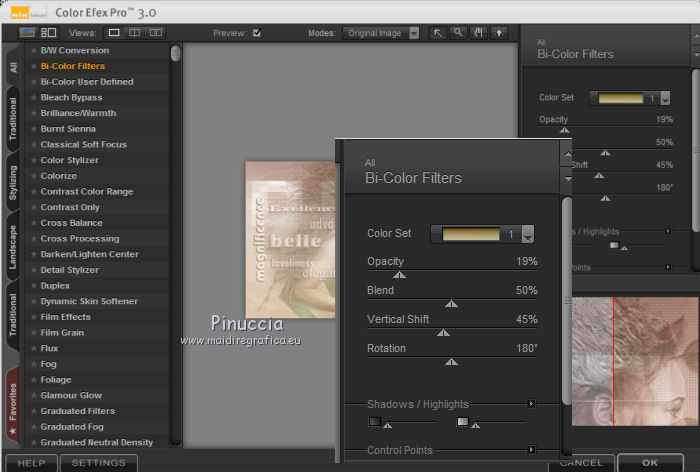Image resolution: width=700 pixels, height=472 pixels.
Task: Open the Landscape filter category tab
Action: pyautogui.click(x=13, y=245)
